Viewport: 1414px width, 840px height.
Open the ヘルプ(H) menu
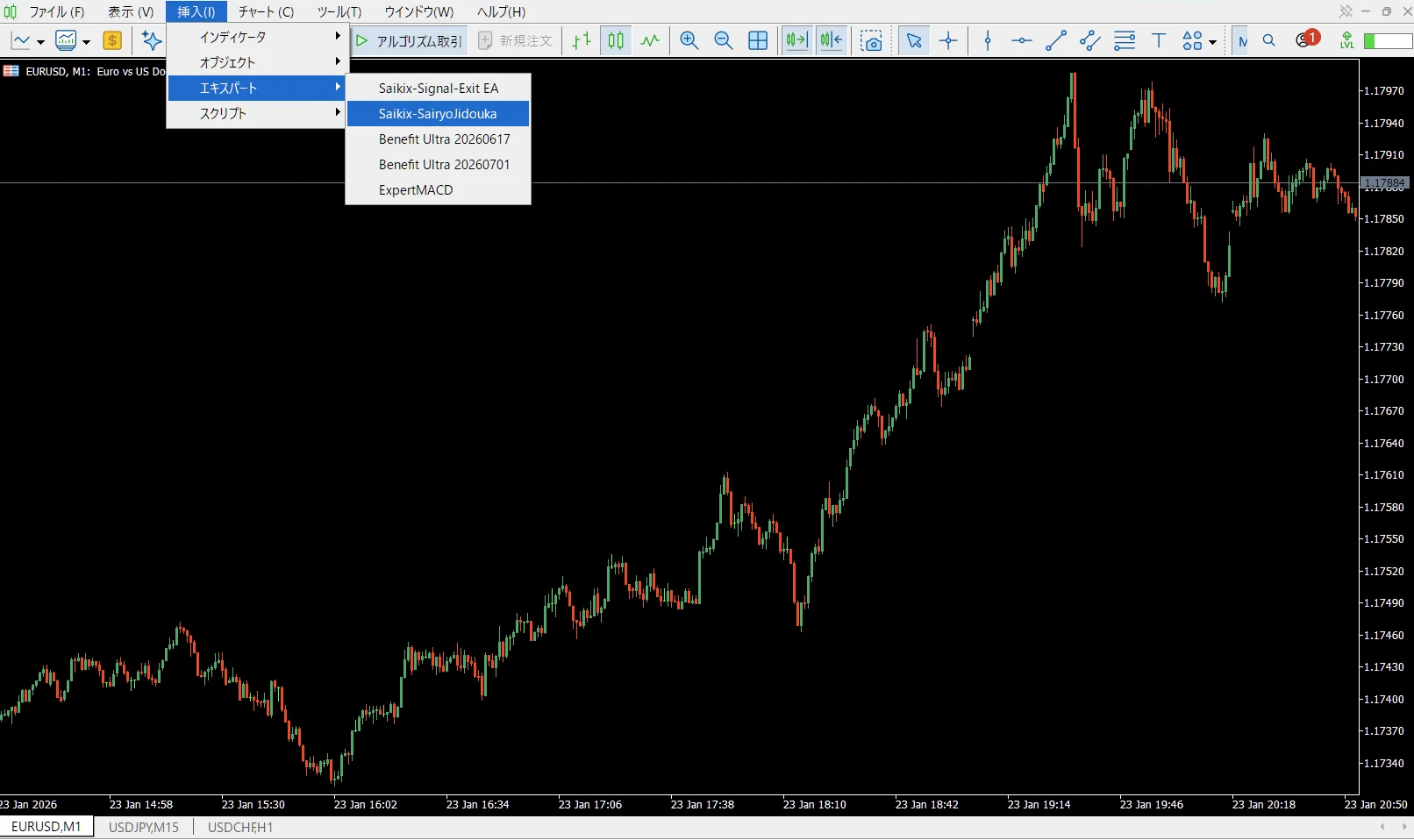point(502,11)
